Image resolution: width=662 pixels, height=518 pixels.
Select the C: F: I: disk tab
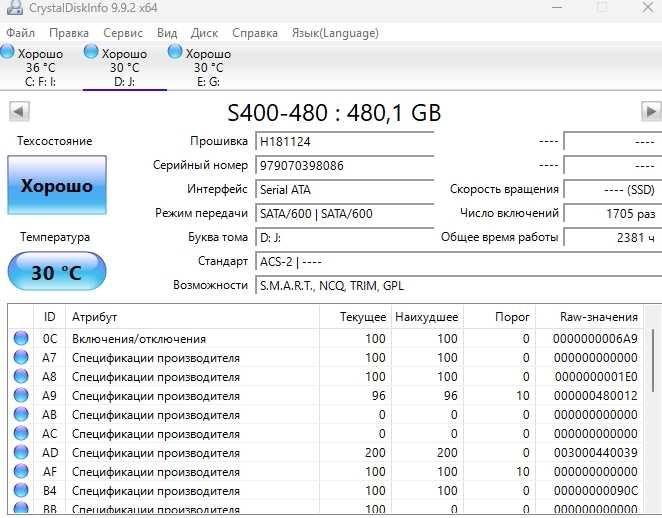[41, 67]
